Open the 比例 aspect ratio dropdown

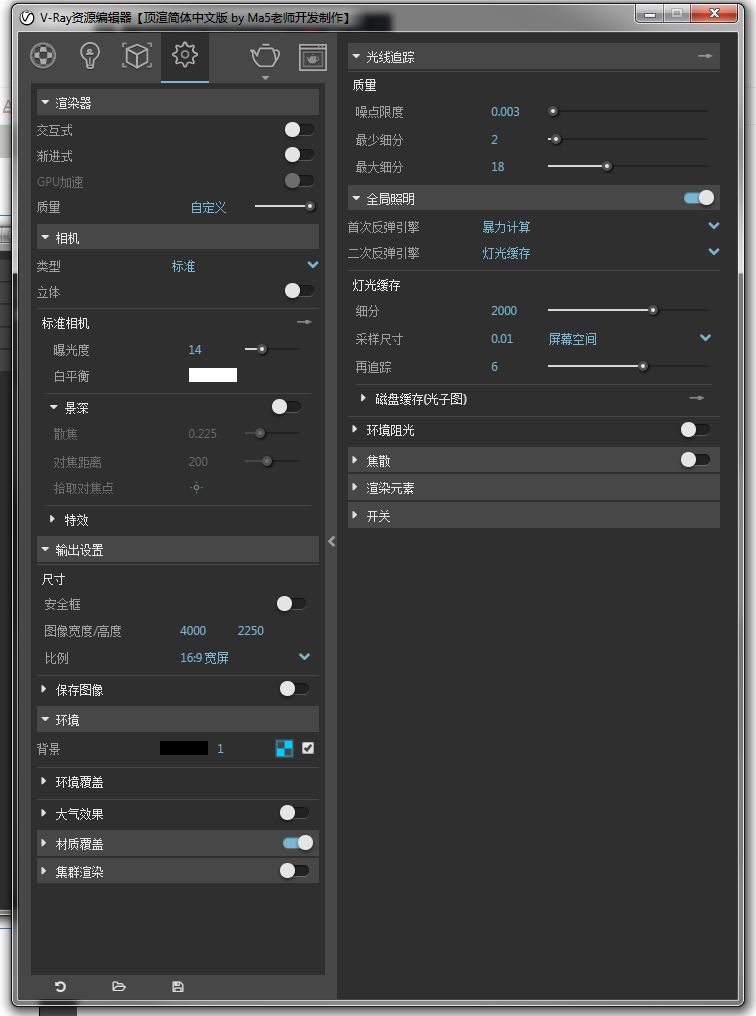coord(304,656)
